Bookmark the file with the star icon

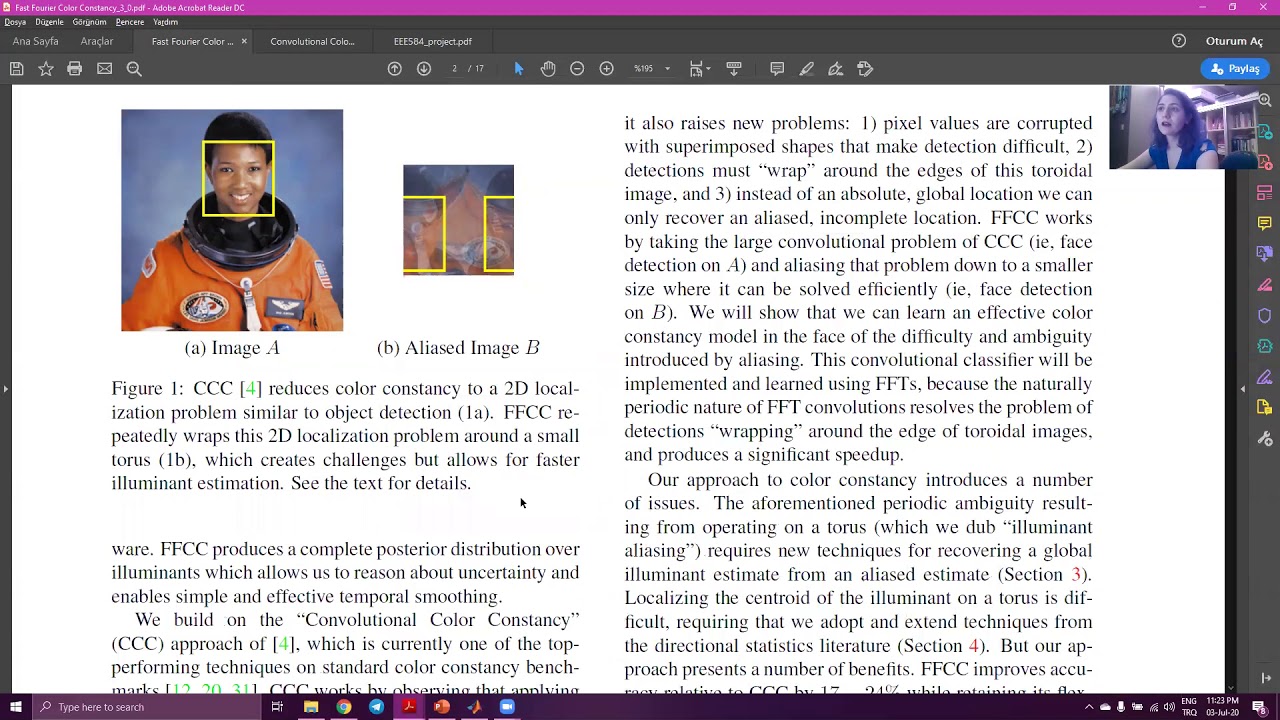click(x=46, y=69)
